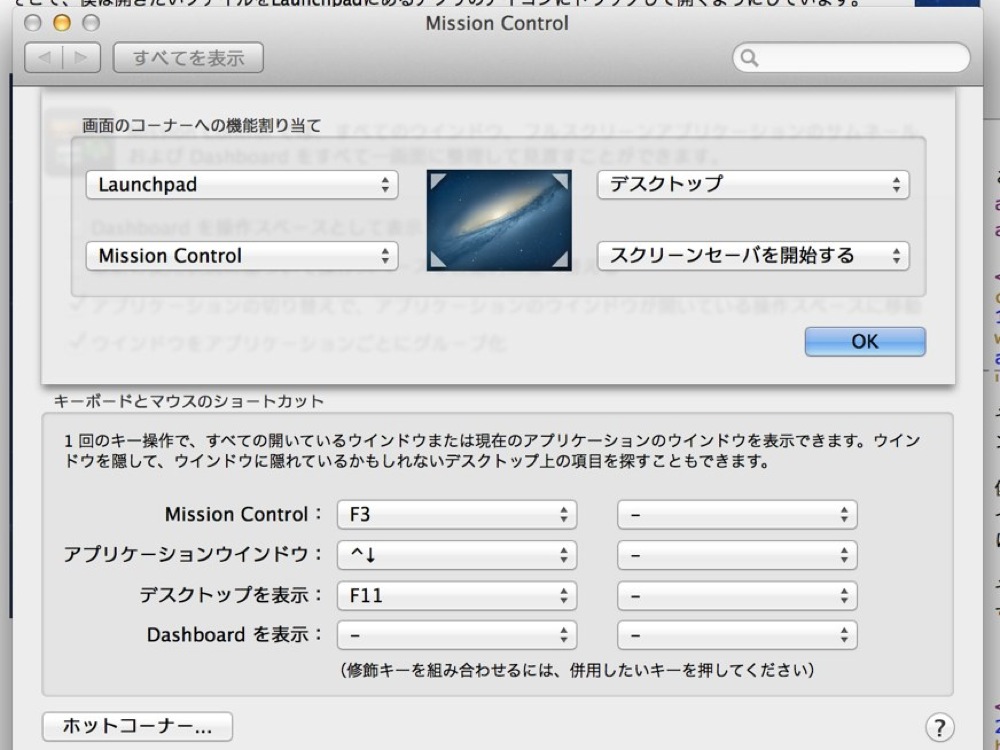Open the Launchpad hot corner dropdown
The width and height of the screenshot is (1000, 750).
[242, 185]
